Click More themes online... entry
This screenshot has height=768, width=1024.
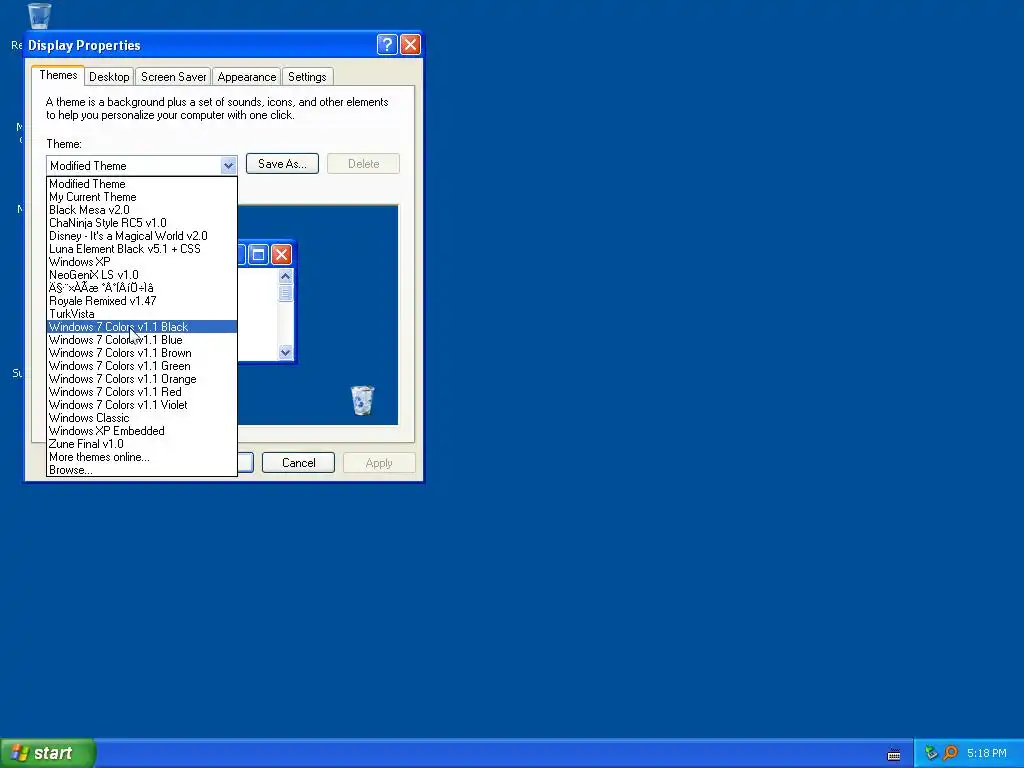[142, 457]
